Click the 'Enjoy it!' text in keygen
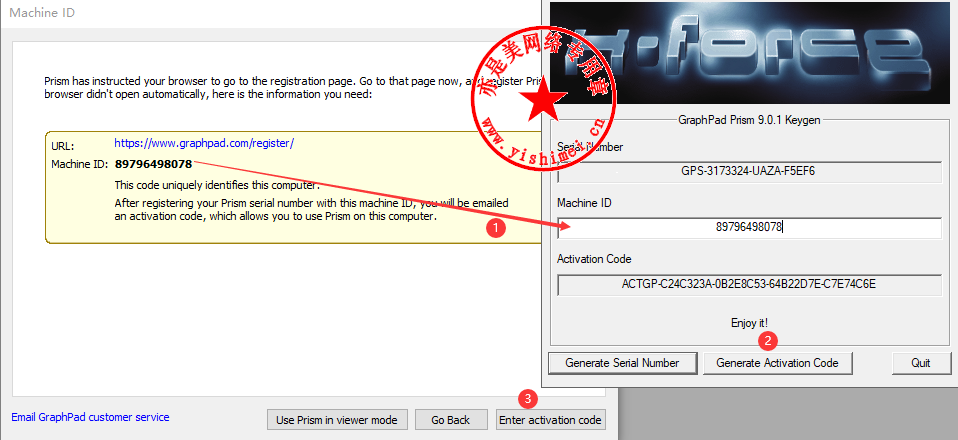The width and height of the screenshot is (958, 440). [x=750, y=323]
